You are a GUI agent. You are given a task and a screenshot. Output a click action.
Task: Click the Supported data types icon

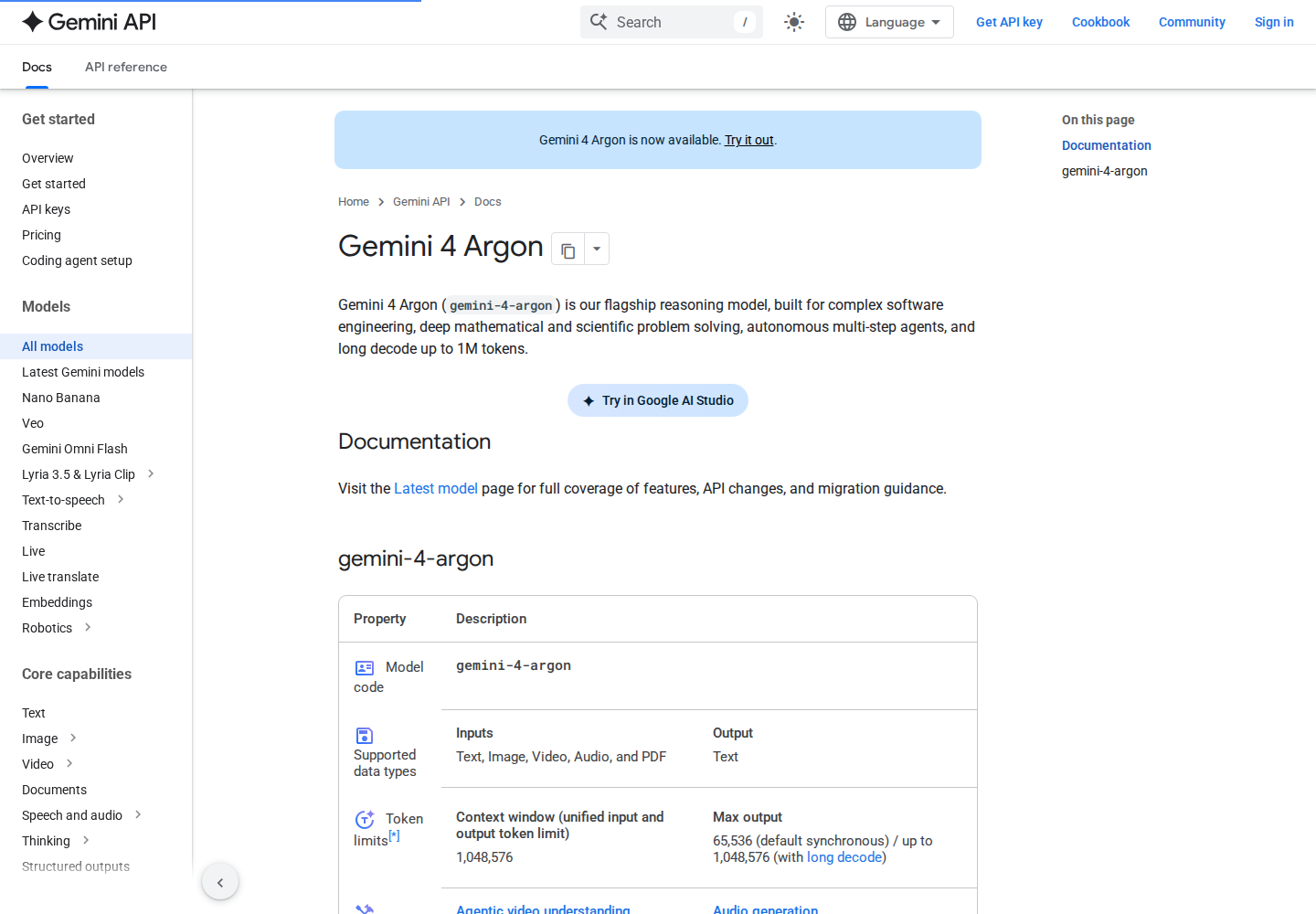coord(365,736)
